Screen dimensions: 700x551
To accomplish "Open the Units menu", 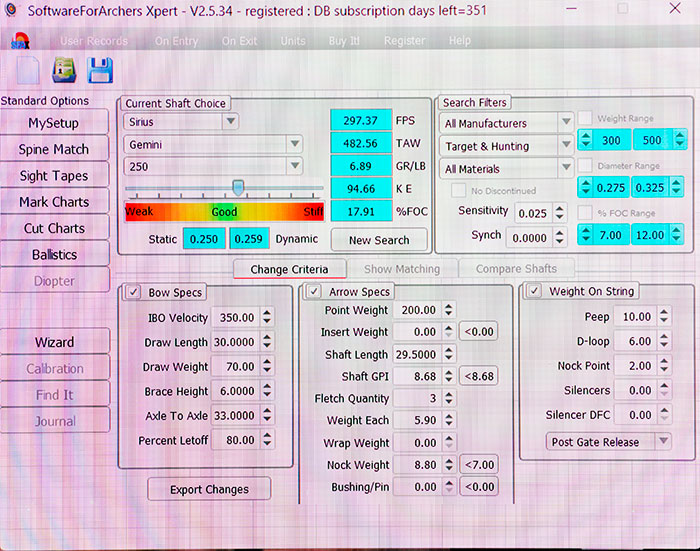I will click(293, 41).
